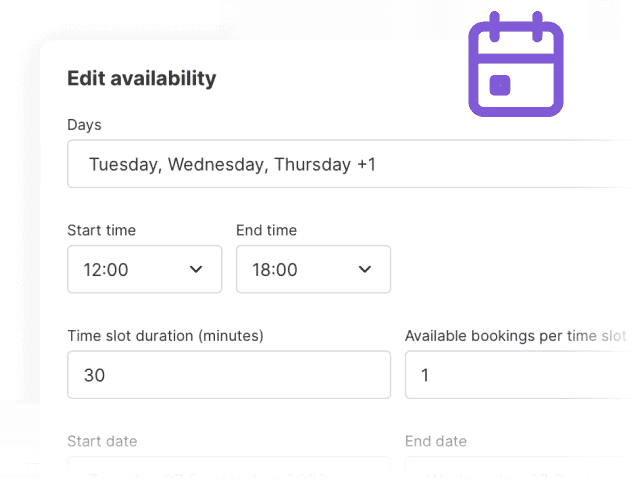Screen dimensions: 640x480
Task: Open the Start time 12:00 dropdown
Action: tap(144, 269)
